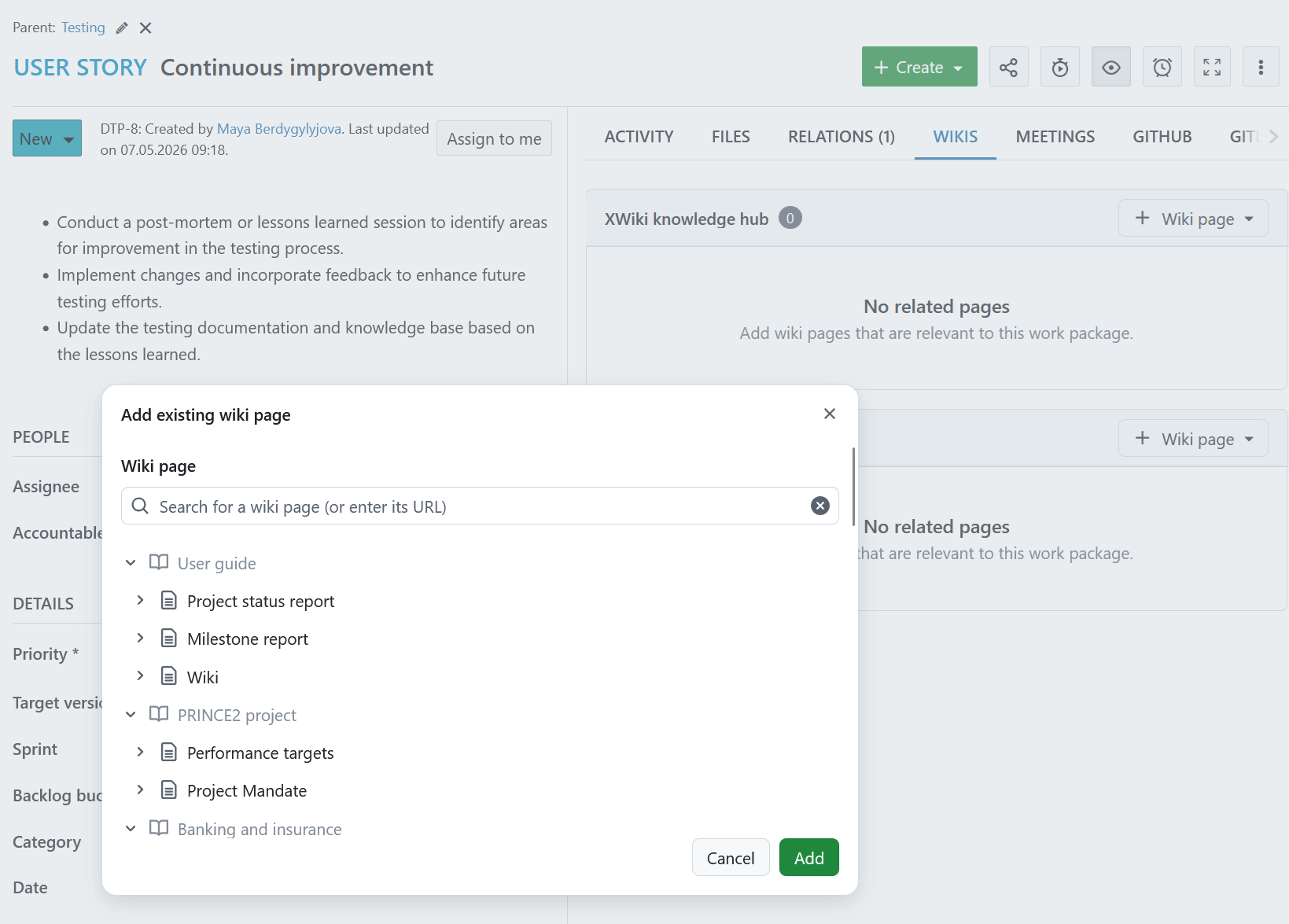This screenshot has height=924, width=1289.
Task: Toggle the watch eye icon
Action: [x=1111, y=67]
